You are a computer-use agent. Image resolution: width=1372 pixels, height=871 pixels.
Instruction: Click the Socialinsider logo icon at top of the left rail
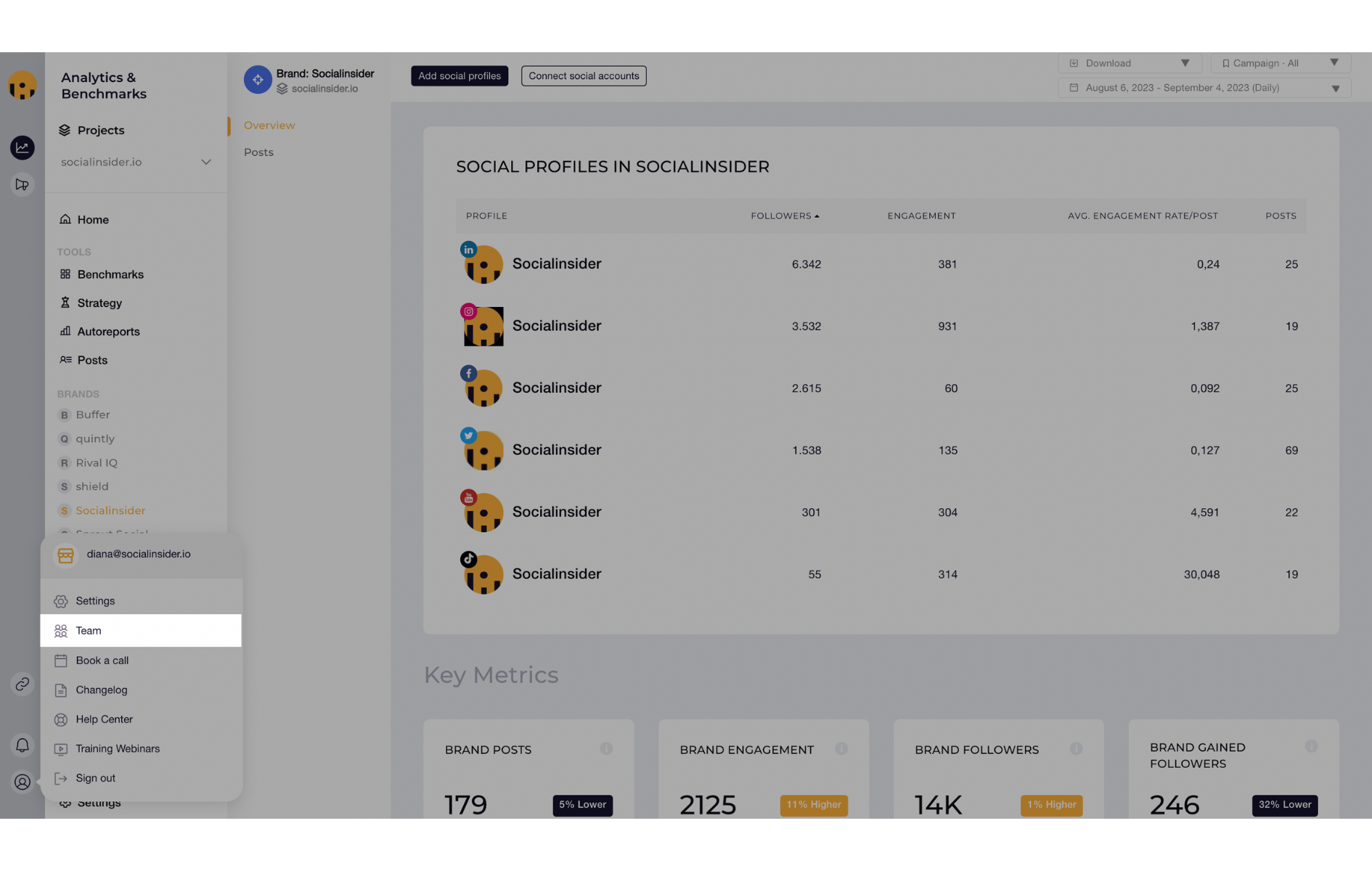point(23,85)
